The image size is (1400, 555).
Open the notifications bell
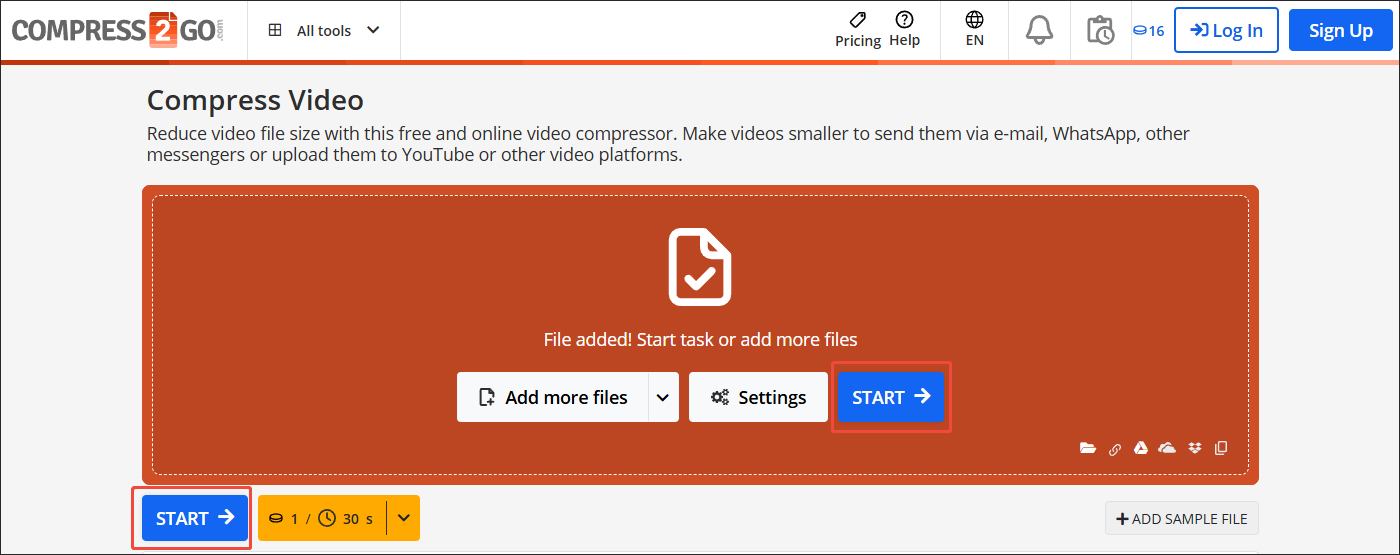pyautogui.click(x=1039, y=30)
